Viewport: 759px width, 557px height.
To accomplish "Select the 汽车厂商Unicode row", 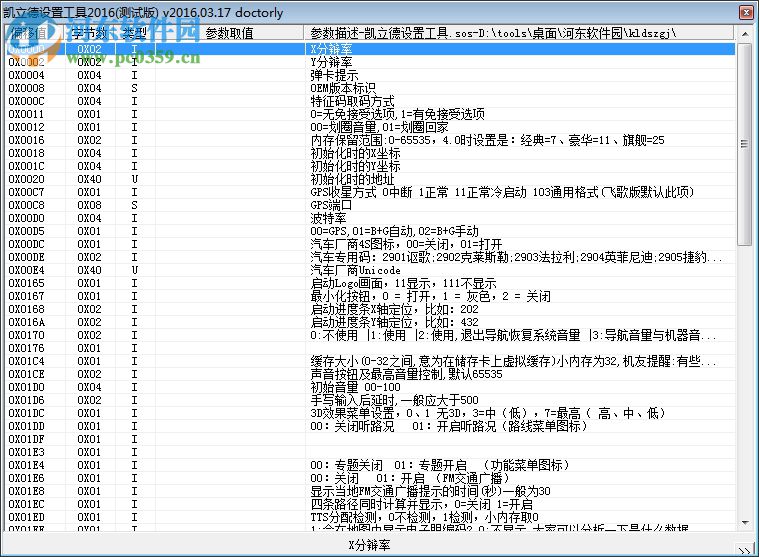I will point(371,270).
